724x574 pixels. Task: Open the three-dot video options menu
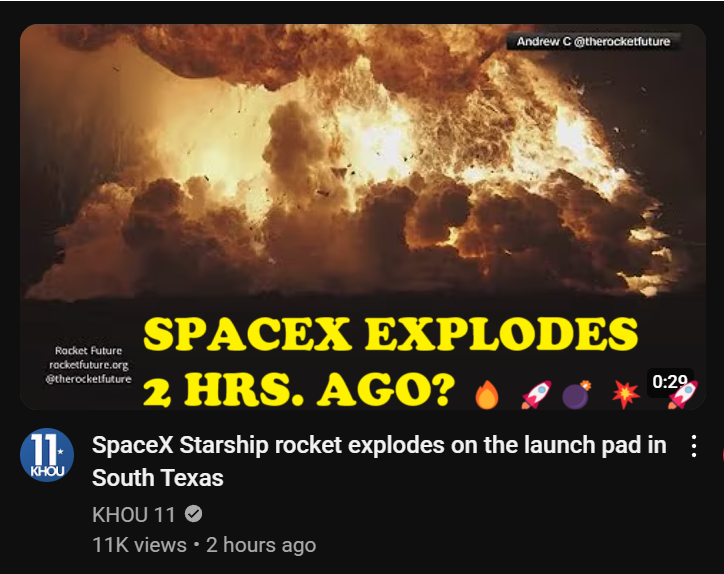click(694, 446)
